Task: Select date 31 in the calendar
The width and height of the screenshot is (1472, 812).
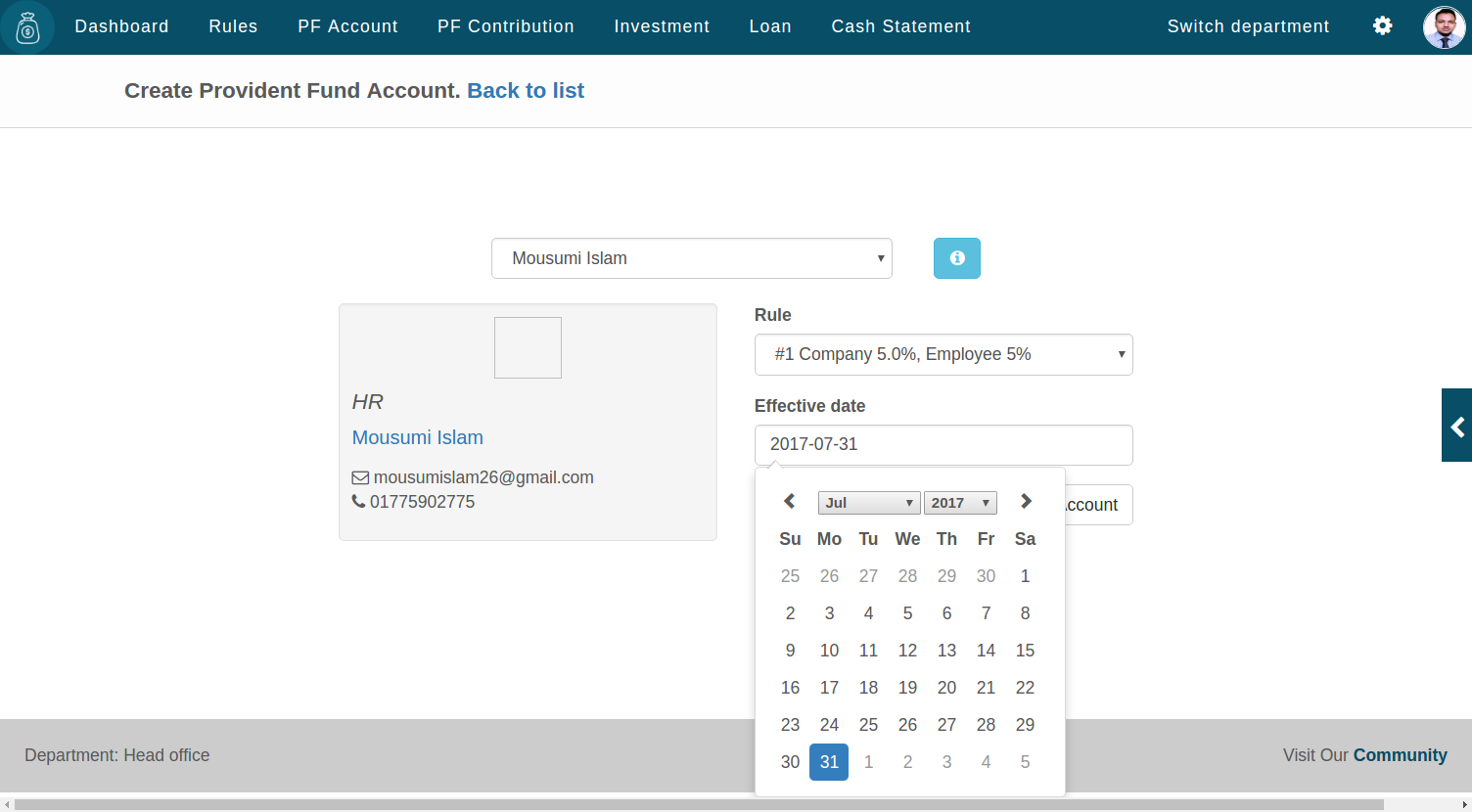Action: pyautogui.click(x=829, y=762)
